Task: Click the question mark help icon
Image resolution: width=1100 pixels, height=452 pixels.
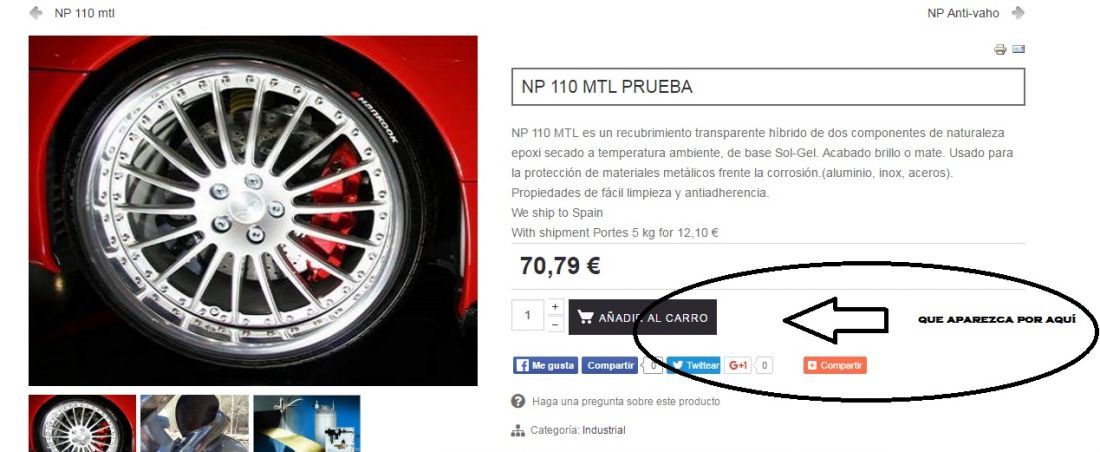Action: (518, 401)
